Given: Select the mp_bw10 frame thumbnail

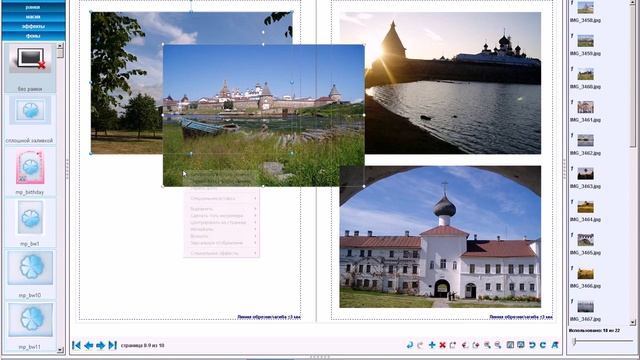Looking at the screenshot, I should (30, 268).
